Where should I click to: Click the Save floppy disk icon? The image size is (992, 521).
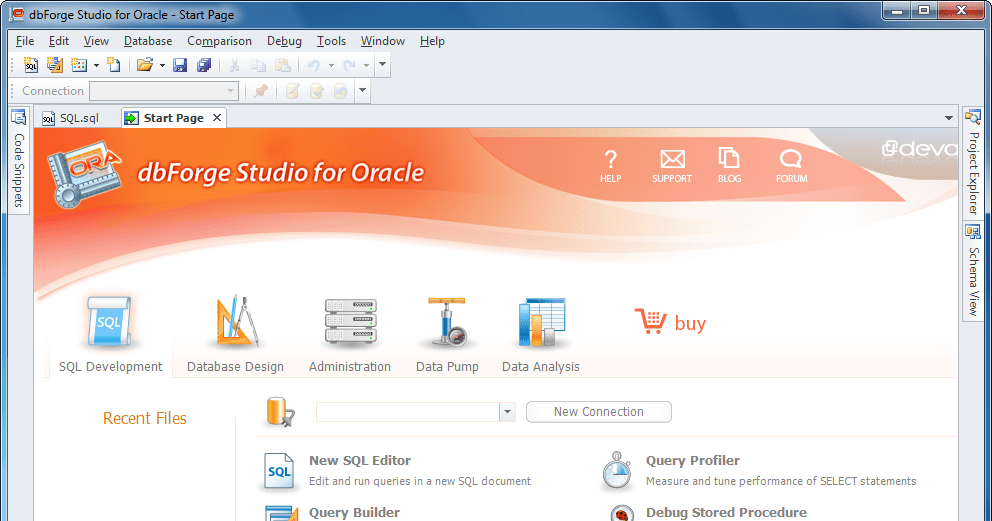pyautogui.click(x=180, y=64)
